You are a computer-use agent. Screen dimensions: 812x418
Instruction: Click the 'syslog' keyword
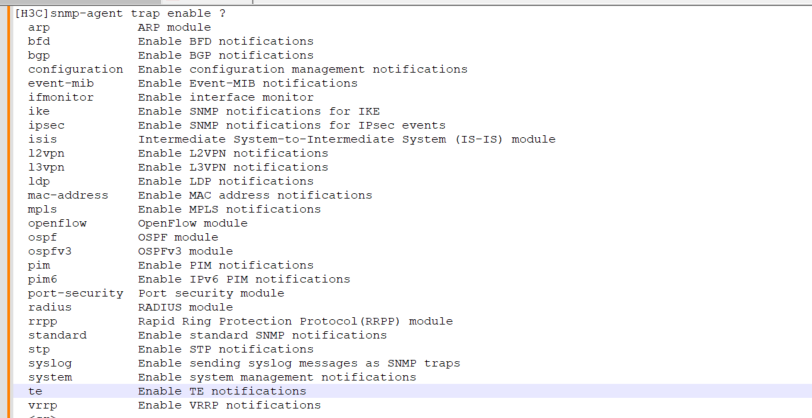click(50, 363)
